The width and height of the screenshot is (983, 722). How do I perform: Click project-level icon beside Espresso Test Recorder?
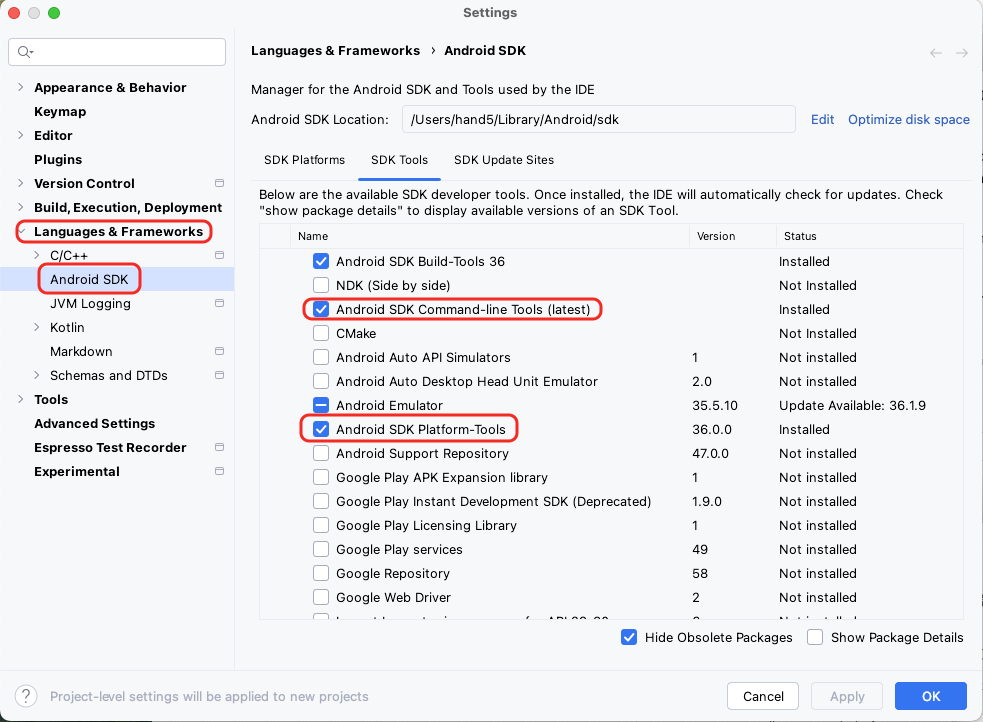click(219, 447)
